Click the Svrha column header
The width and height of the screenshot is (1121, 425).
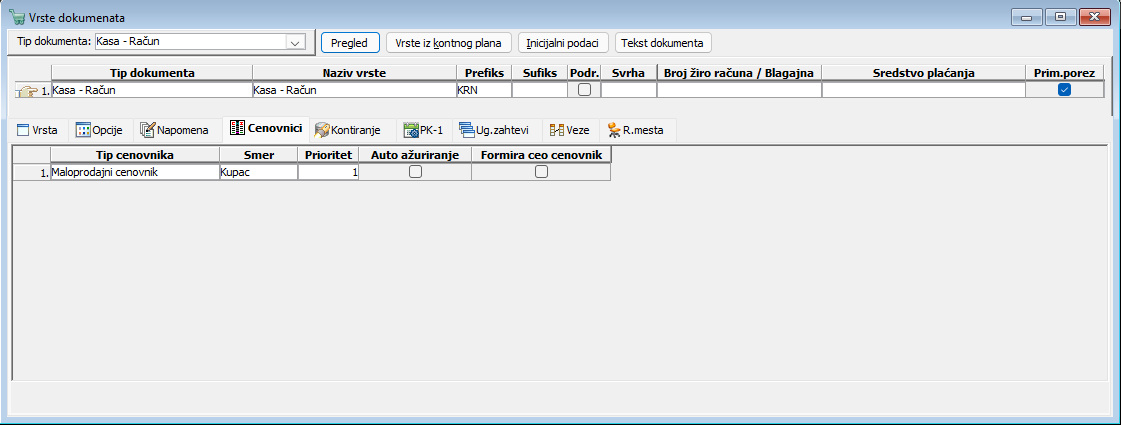pos(628,73)
